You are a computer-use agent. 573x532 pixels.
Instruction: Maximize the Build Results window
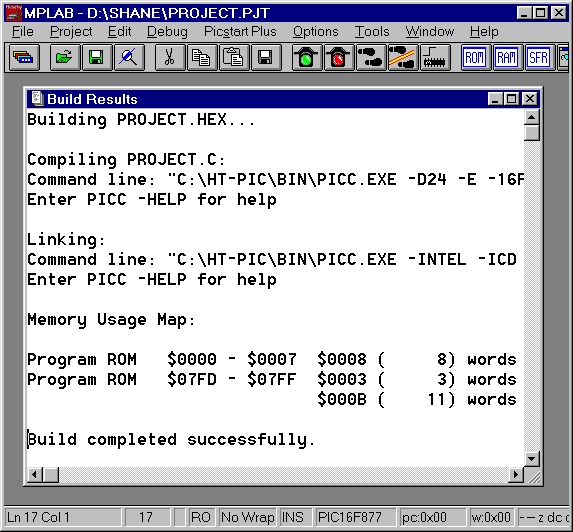pos(511,99)
